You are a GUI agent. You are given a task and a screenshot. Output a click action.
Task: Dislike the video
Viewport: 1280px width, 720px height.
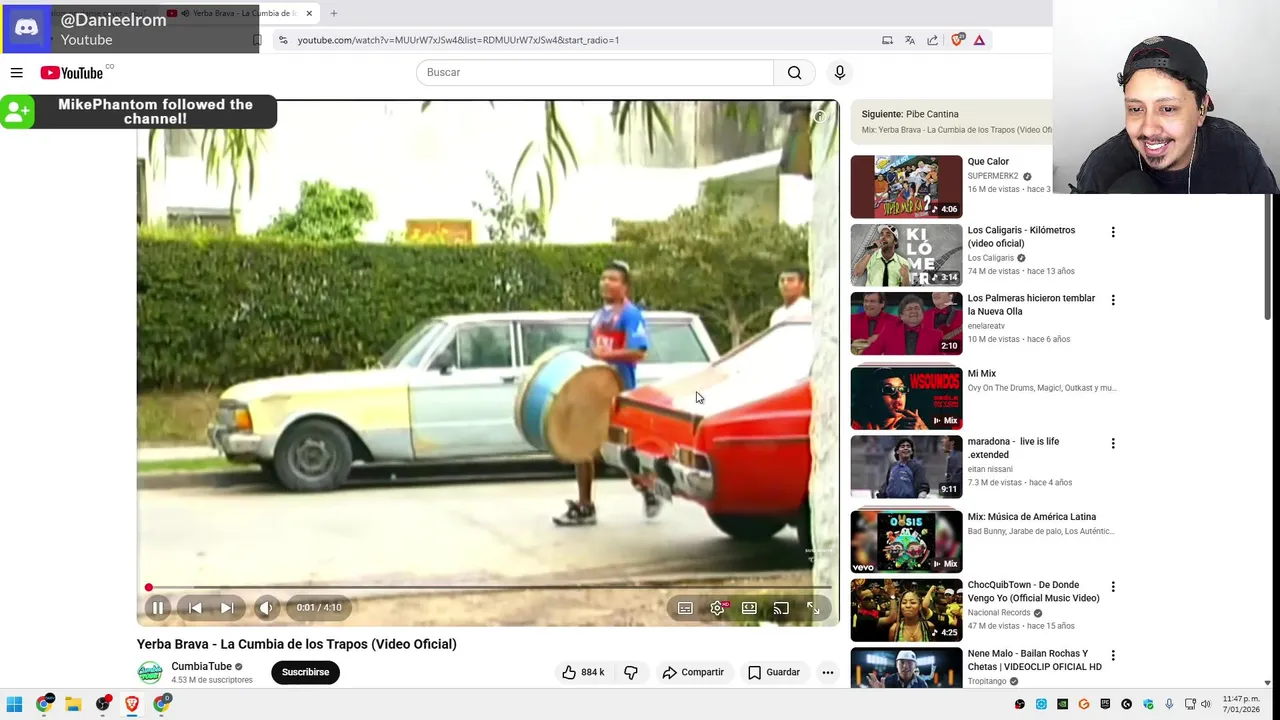click(x=631, y=672)
